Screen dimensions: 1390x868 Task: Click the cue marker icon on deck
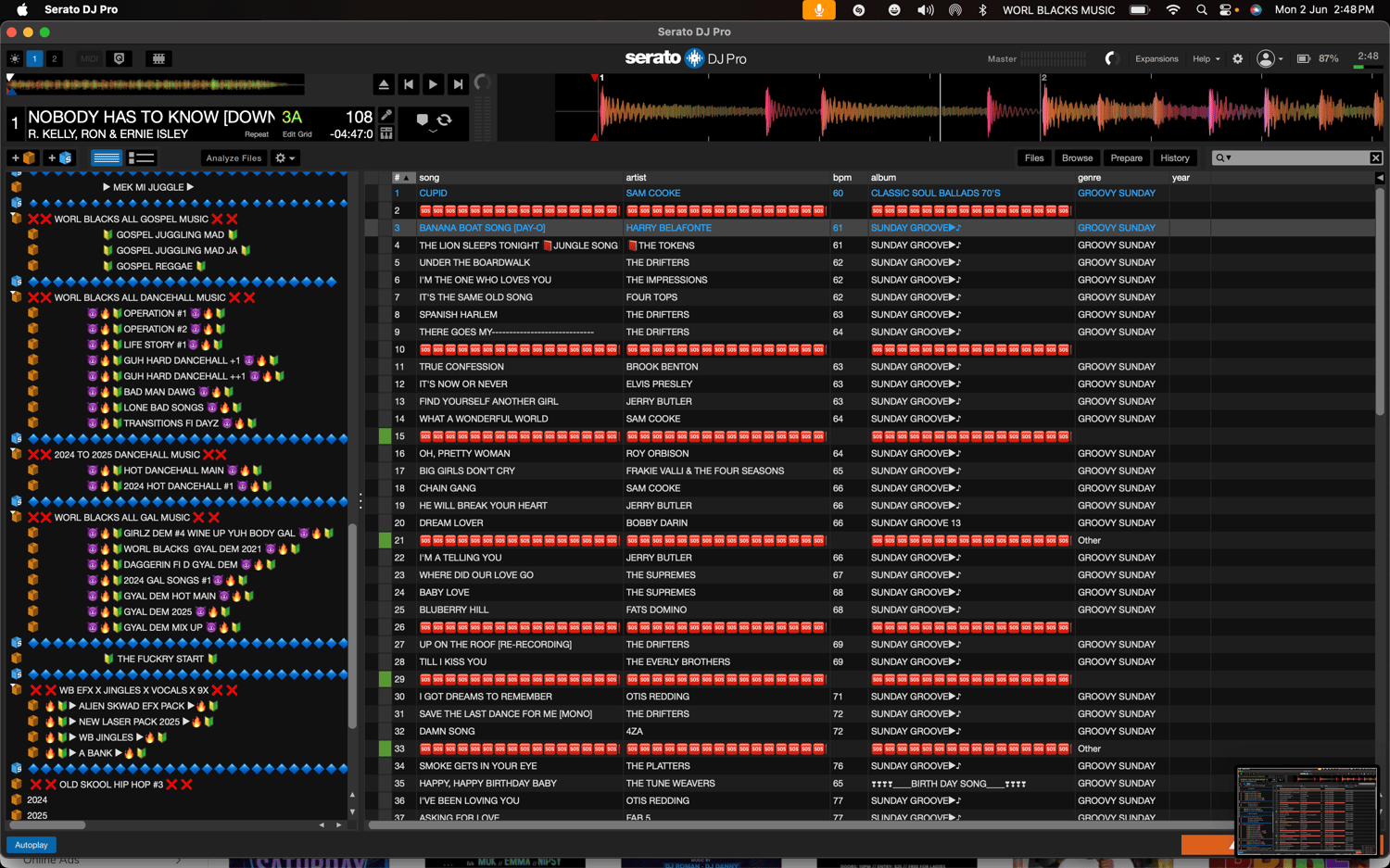point(423,120)
